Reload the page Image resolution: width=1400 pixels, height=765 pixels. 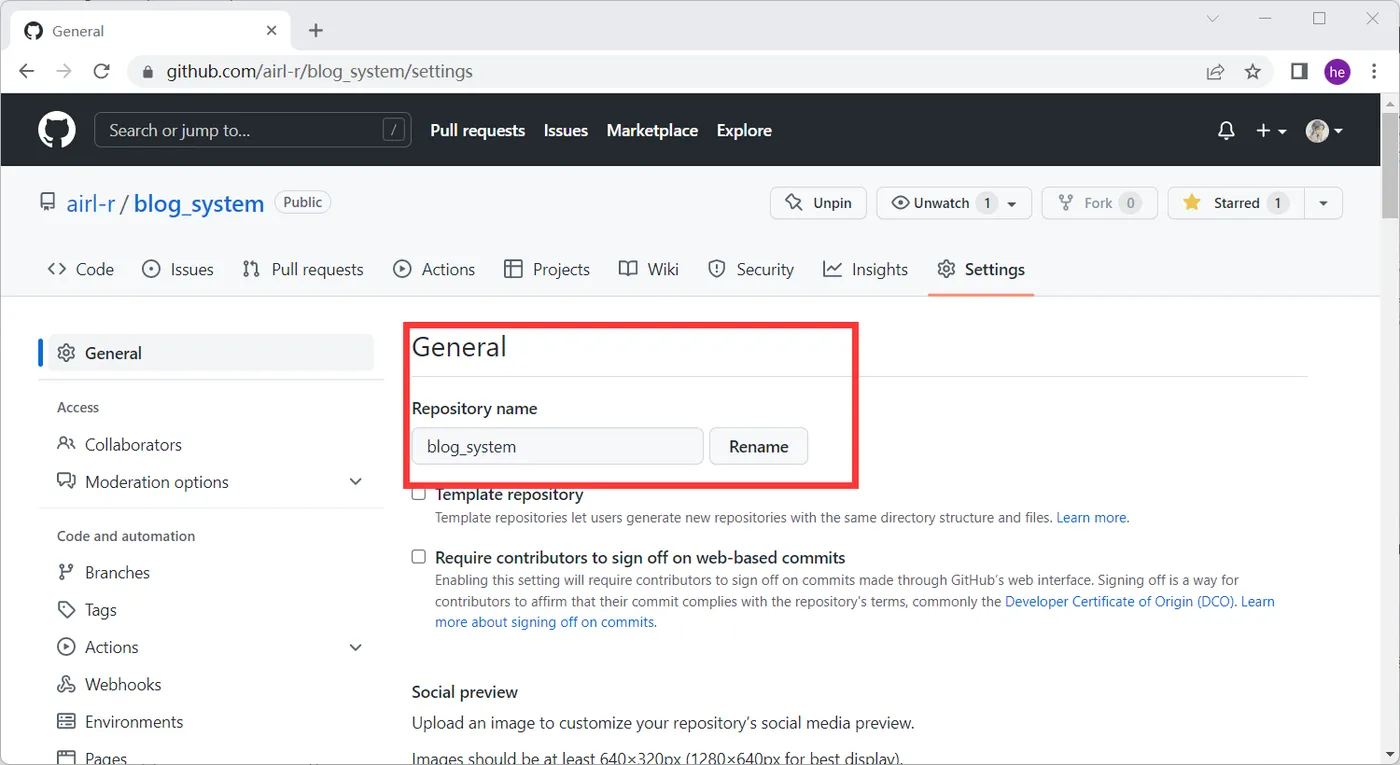point(101,71)
